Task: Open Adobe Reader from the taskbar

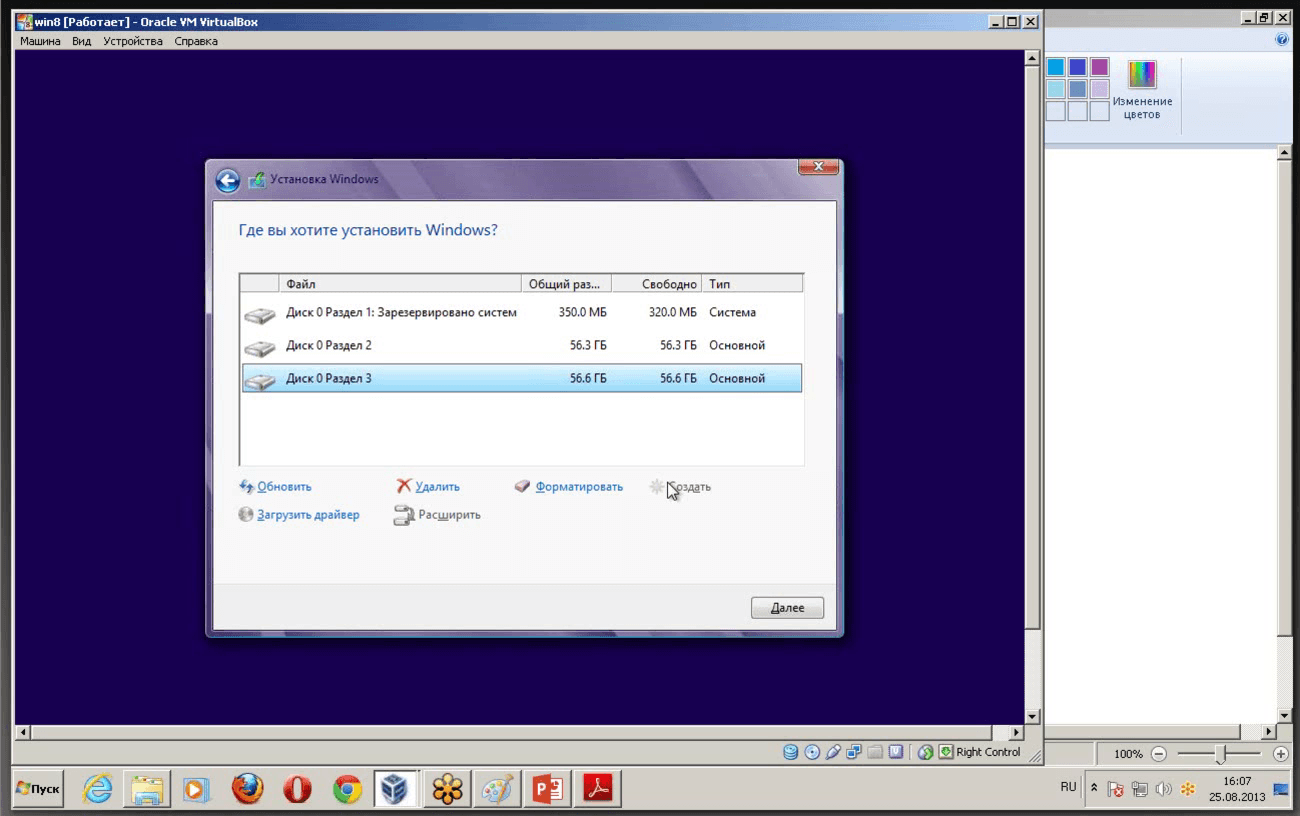Action: pyautogui.click(x=598, y=789)
